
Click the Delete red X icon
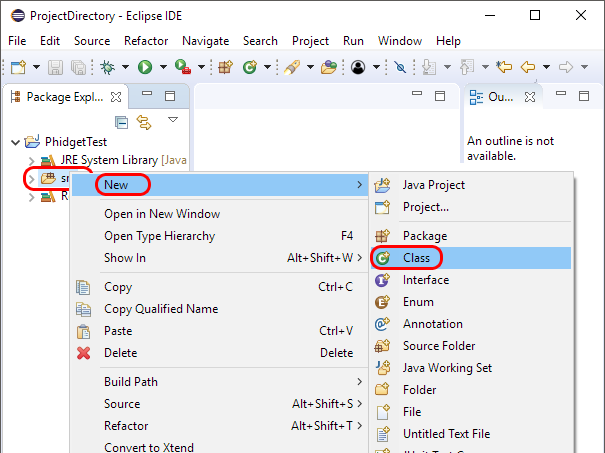[84, 352]
